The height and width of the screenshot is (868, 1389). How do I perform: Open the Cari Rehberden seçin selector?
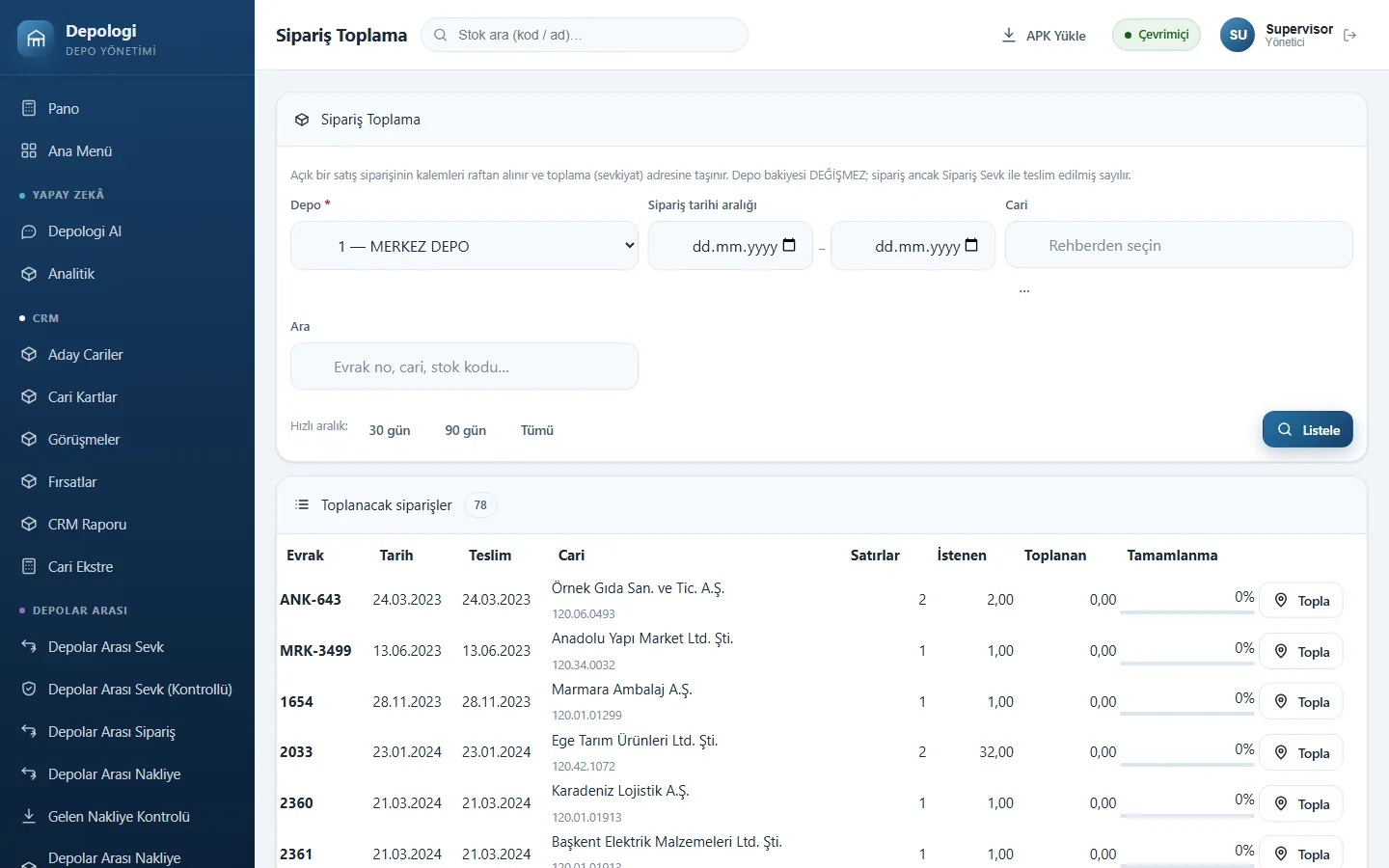click(x=1179, y=245)
